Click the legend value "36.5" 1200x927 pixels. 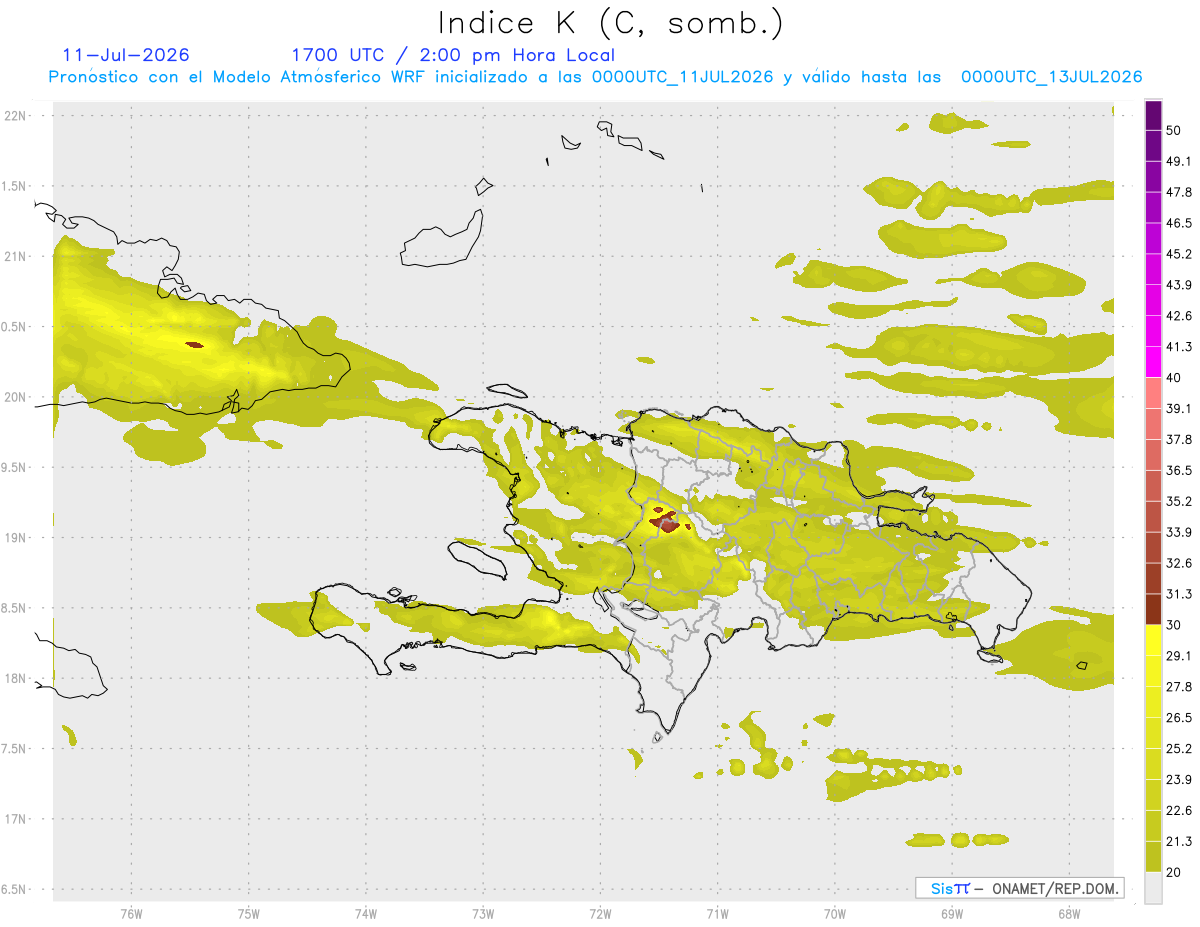pos(1179,470)
